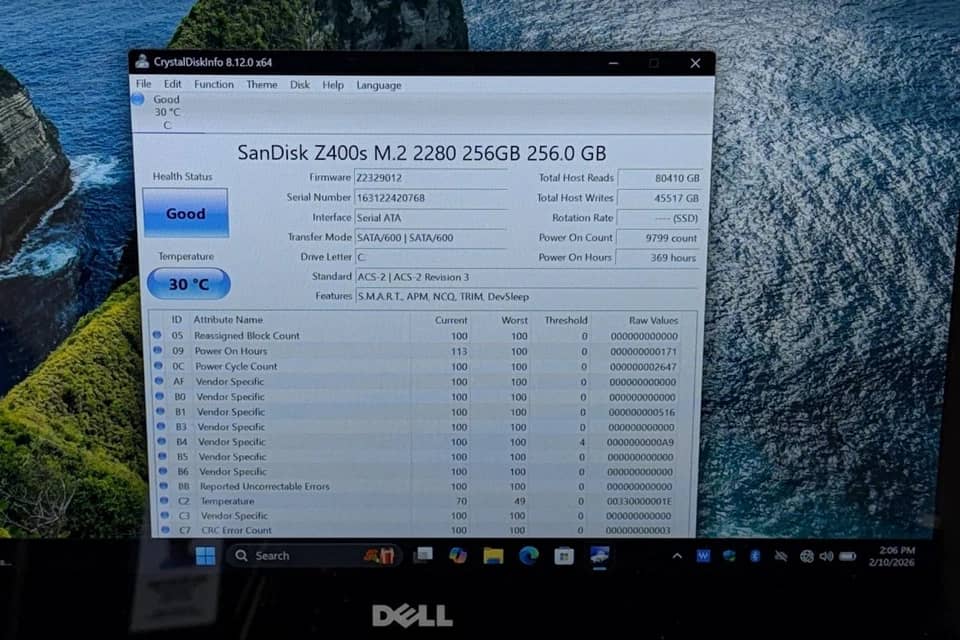
Task: Click status dot of C3 Vendor Specific row
Action: pos(165,515)
